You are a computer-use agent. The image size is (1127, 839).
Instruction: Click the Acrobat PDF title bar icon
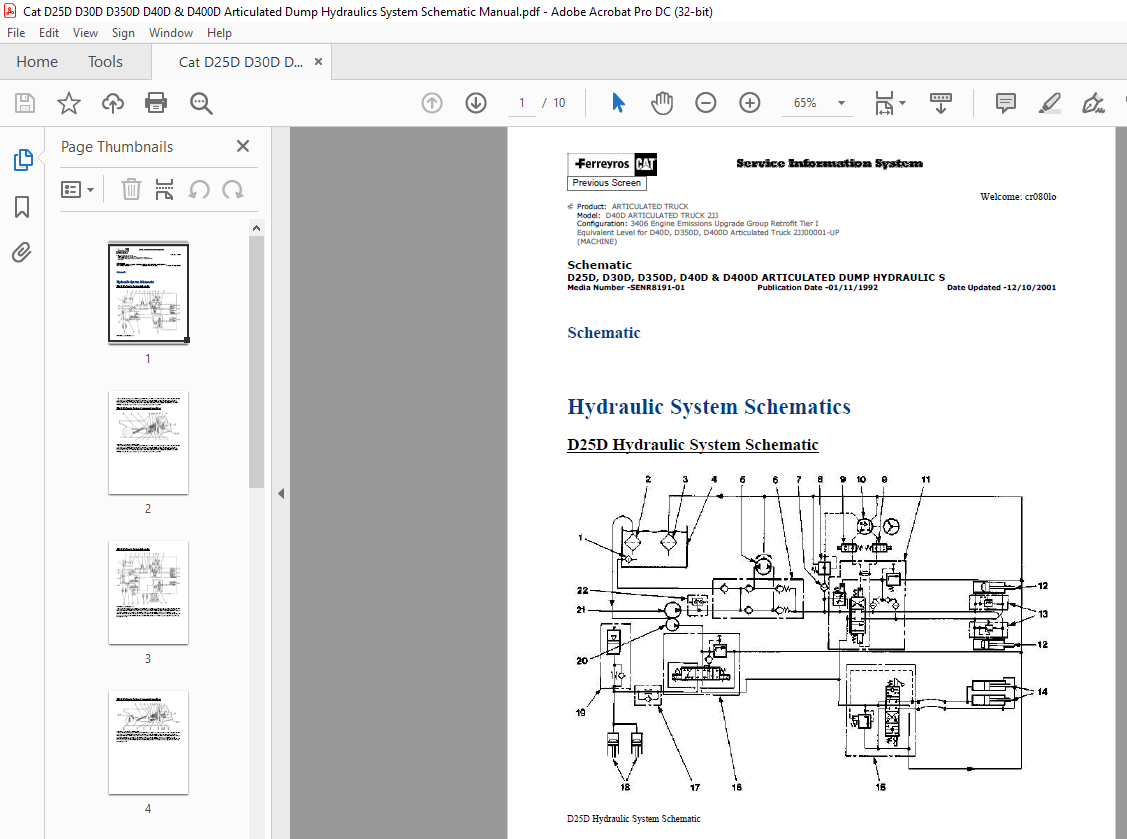(10, 12)
